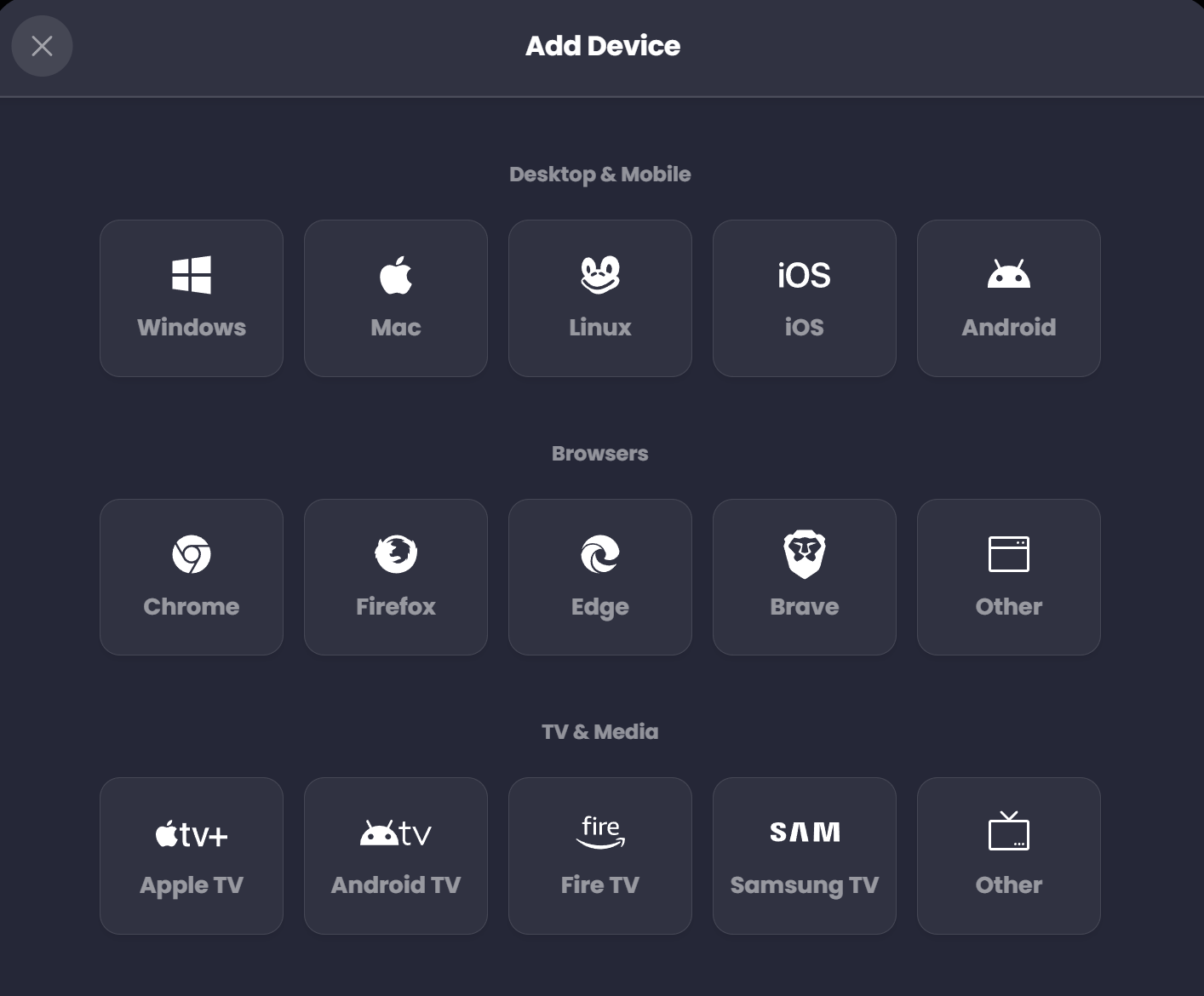Choose the Other TV set icon
The height and width of the screenshot is (996, 1204).
[1009, 831]
